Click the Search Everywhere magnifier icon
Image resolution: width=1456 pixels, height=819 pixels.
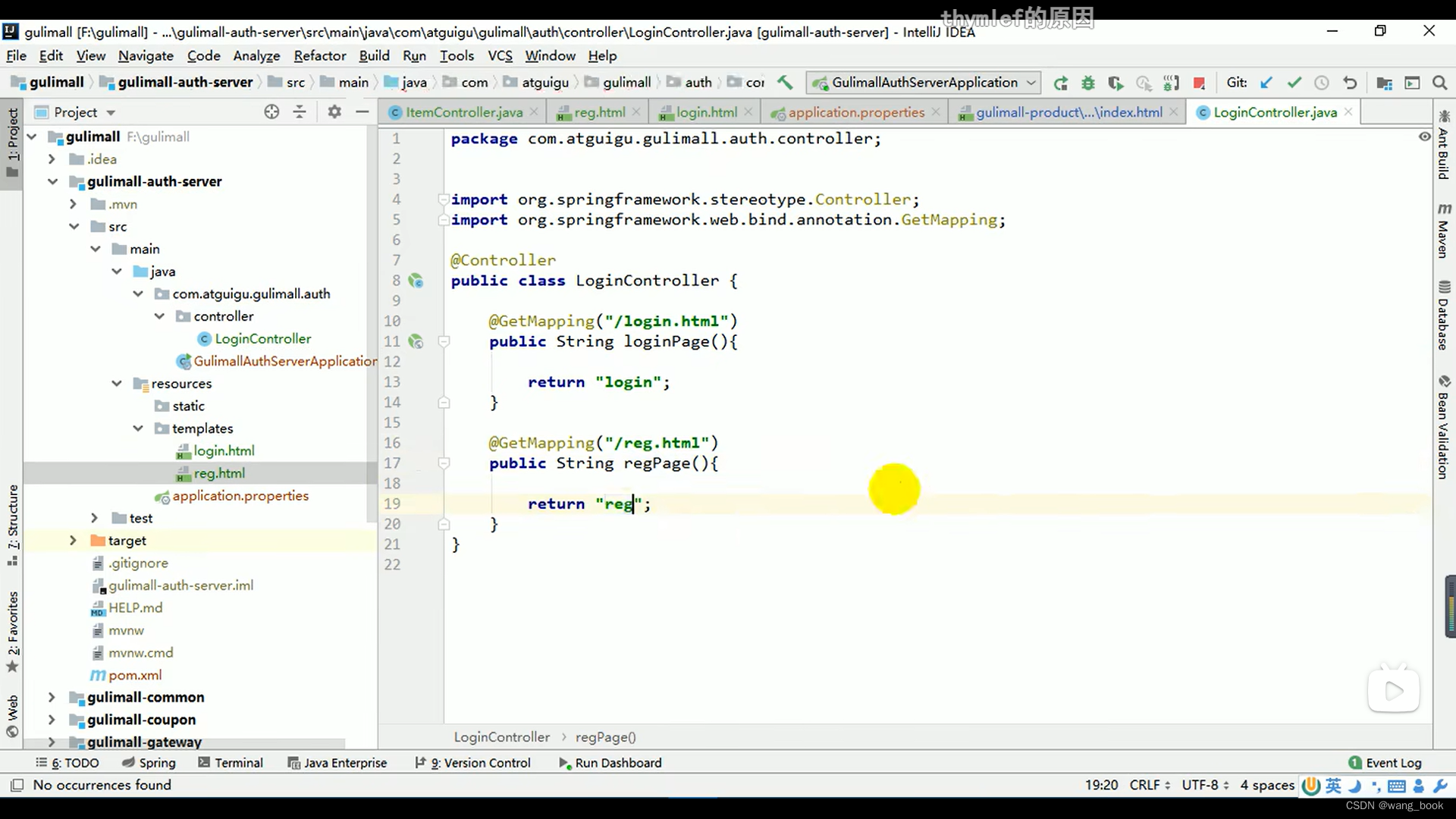click(x=1440, y=83)
